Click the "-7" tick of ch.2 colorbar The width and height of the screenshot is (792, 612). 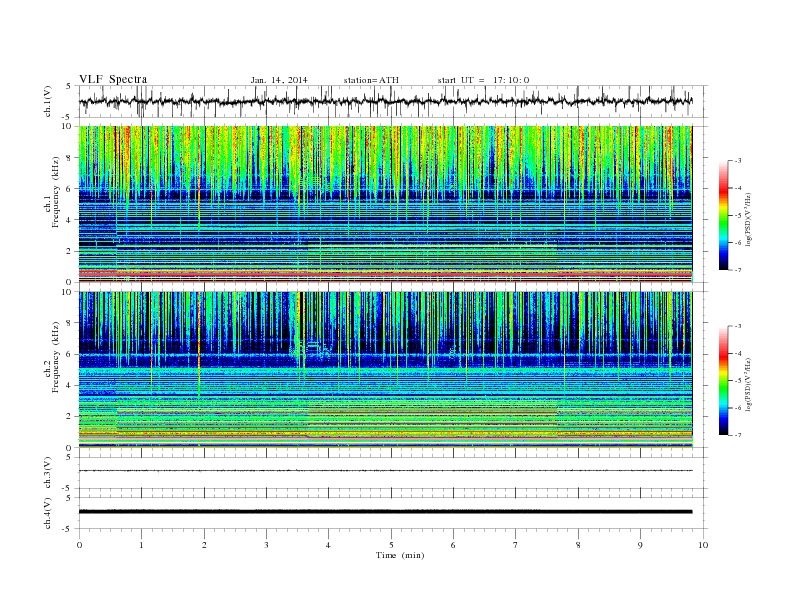click(x=737, y=435)
